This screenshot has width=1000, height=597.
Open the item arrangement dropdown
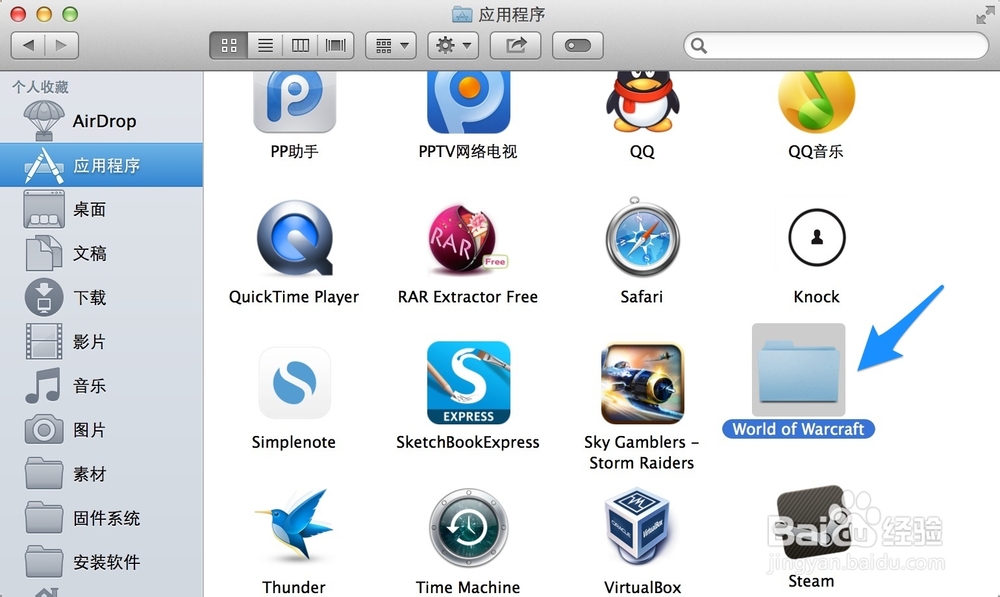pyautogui.click(x=391, y=45)
